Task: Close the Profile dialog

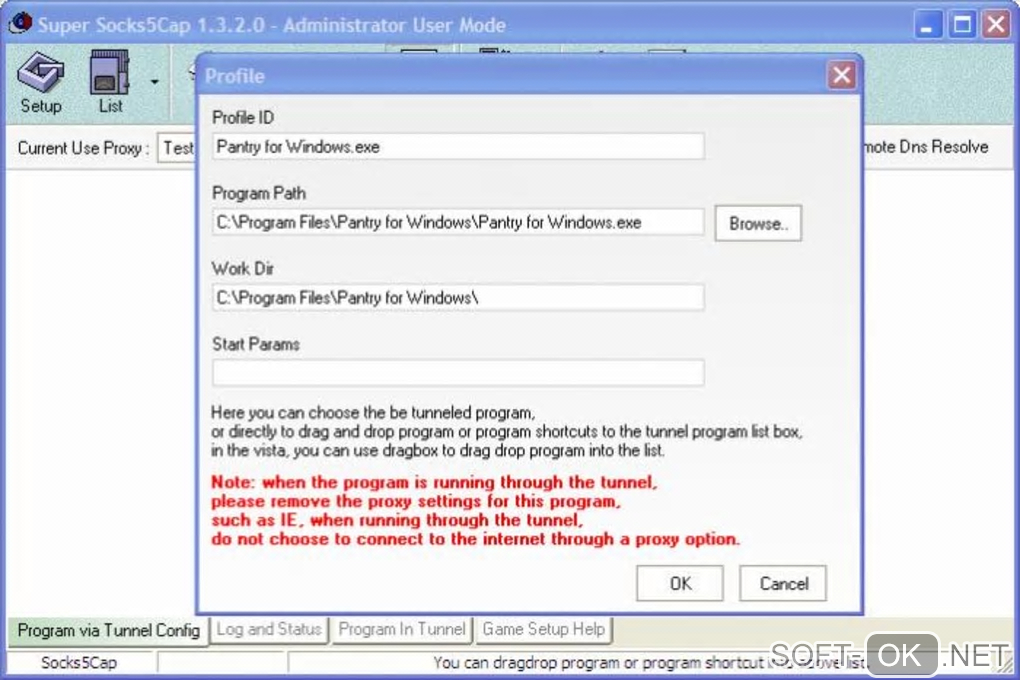Action: tap(842, 75)
